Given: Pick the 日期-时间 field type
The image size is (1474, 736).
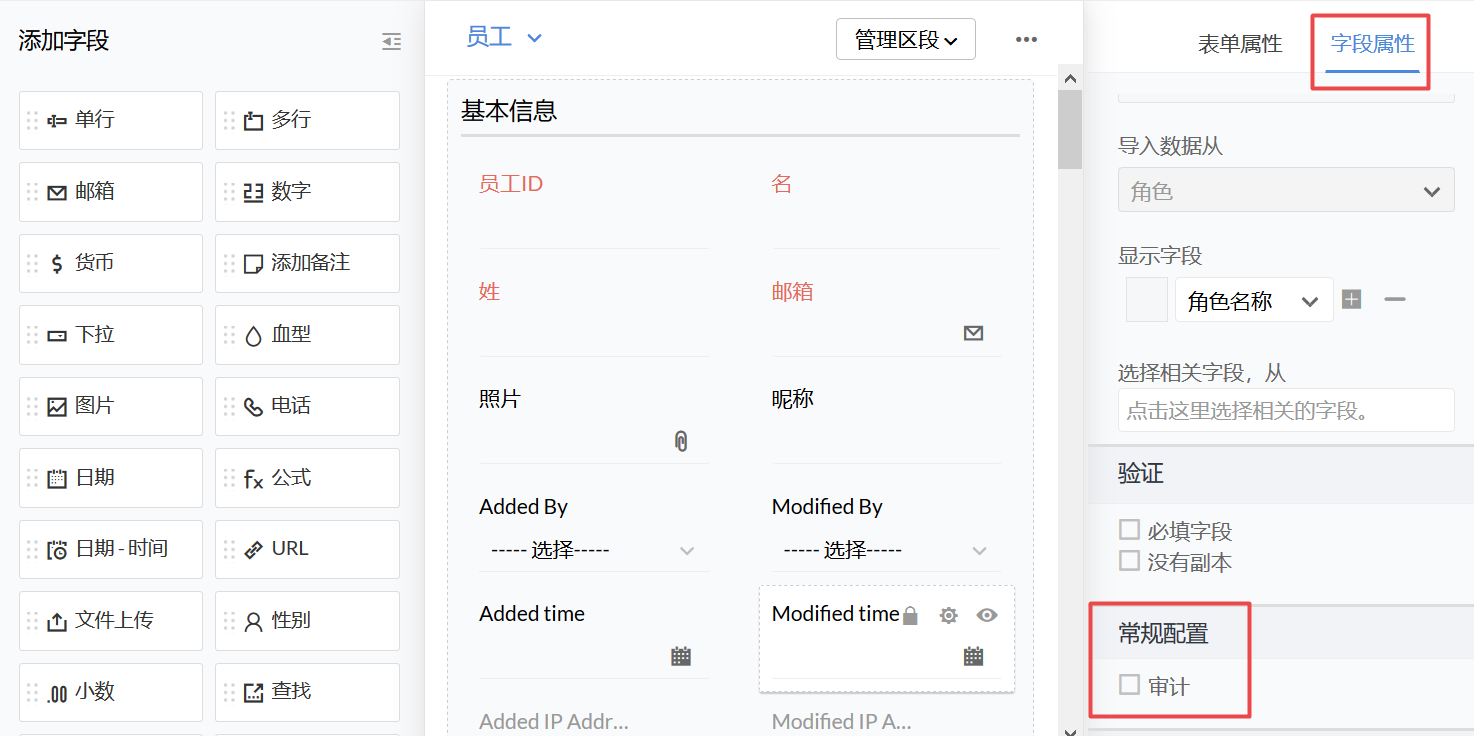Looking at the screenshot, I should pos(111,549).
